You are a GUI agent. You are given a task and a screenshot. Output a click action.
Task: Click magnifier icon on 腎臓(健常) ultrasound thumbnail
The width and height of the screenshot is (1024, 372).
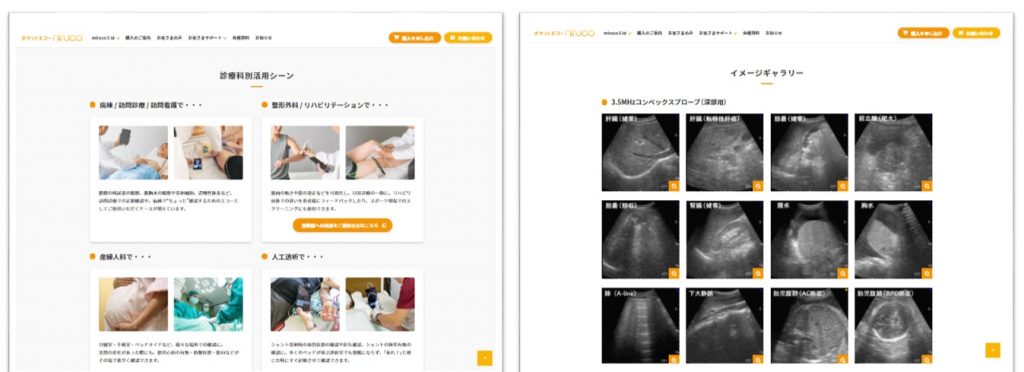[x=758, y=273]
